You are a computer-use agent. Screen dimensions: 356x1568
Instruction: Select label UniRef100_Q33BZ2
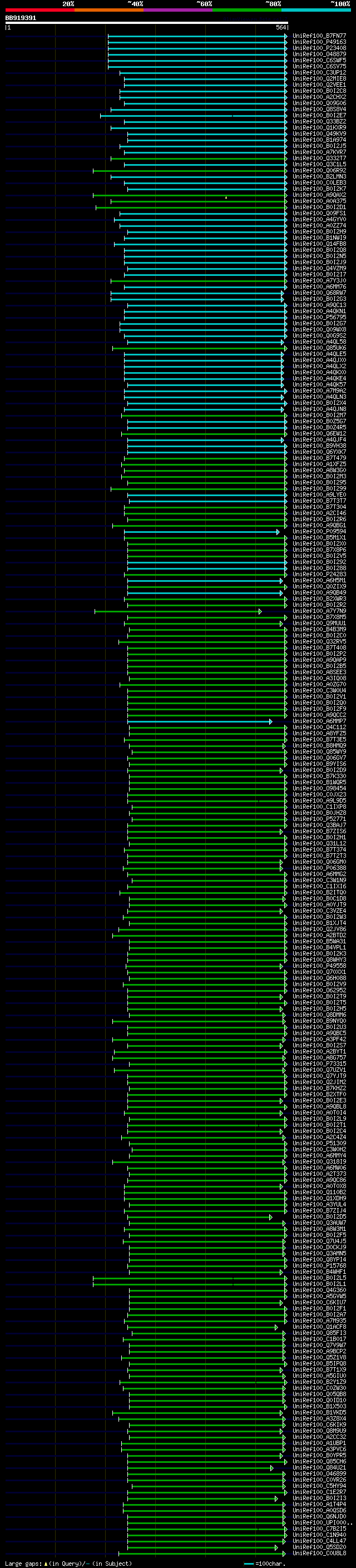[319, 122]
